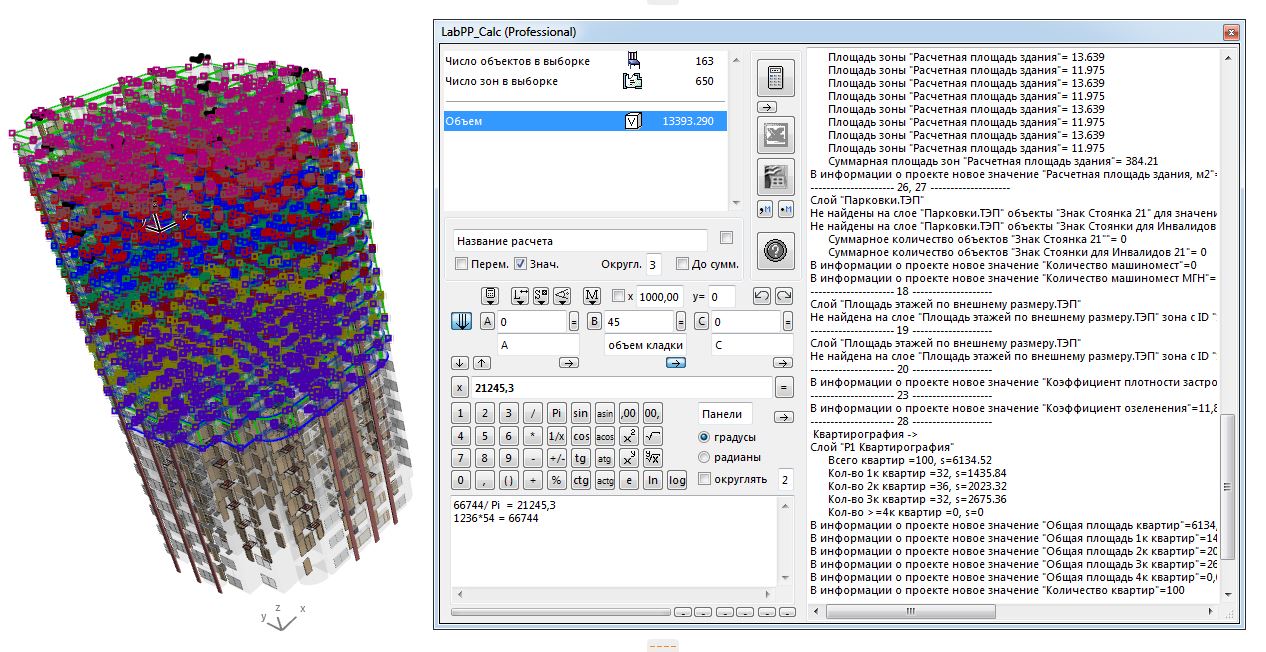Click the table report icon button

[777, 177]
